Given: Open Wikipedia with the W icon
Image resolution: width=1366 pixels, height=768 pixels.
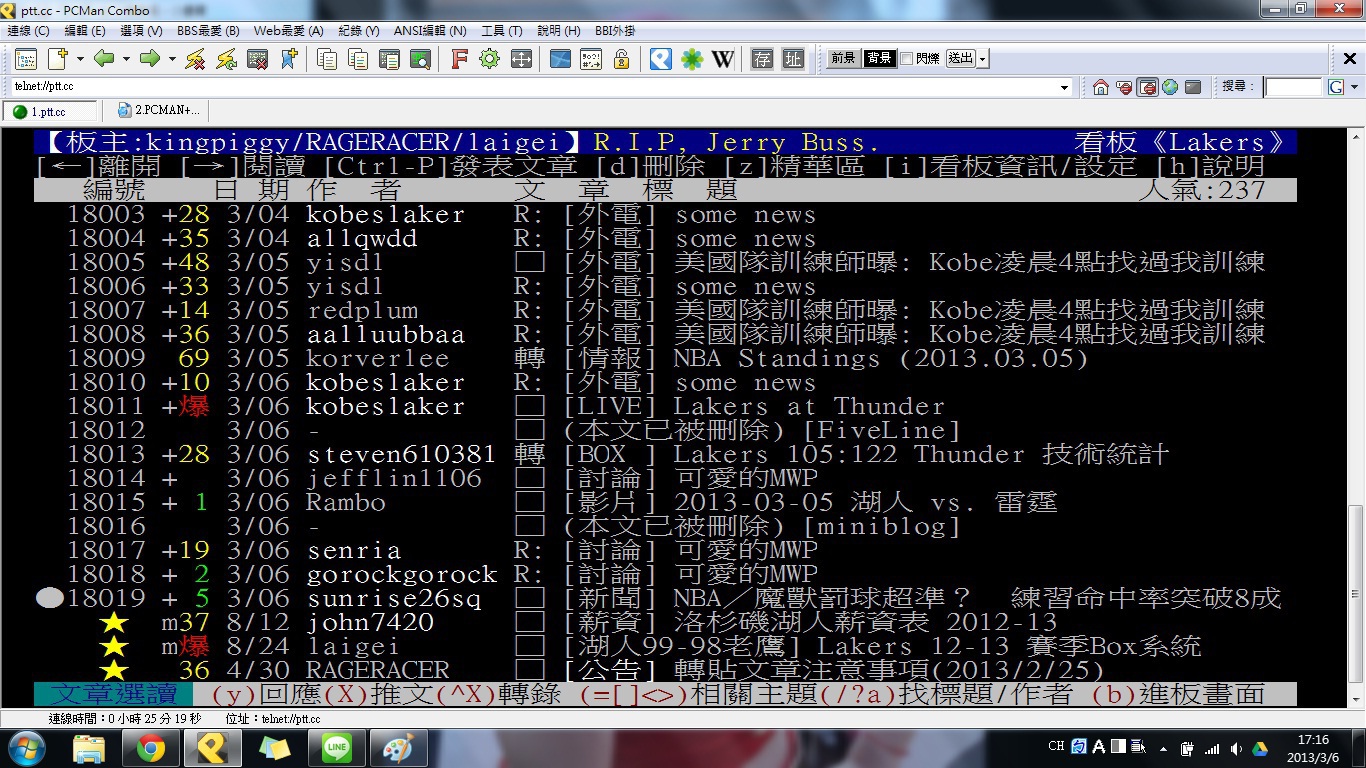Looking at the screenshot, I should click(722, 59).
